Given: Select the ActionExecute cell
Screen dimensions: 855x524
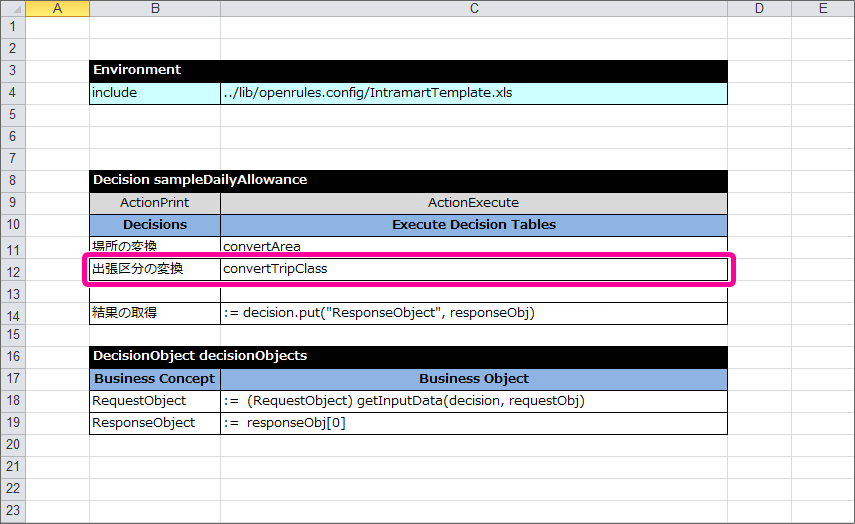Looking at the screenshot, I should coord(473,203).
